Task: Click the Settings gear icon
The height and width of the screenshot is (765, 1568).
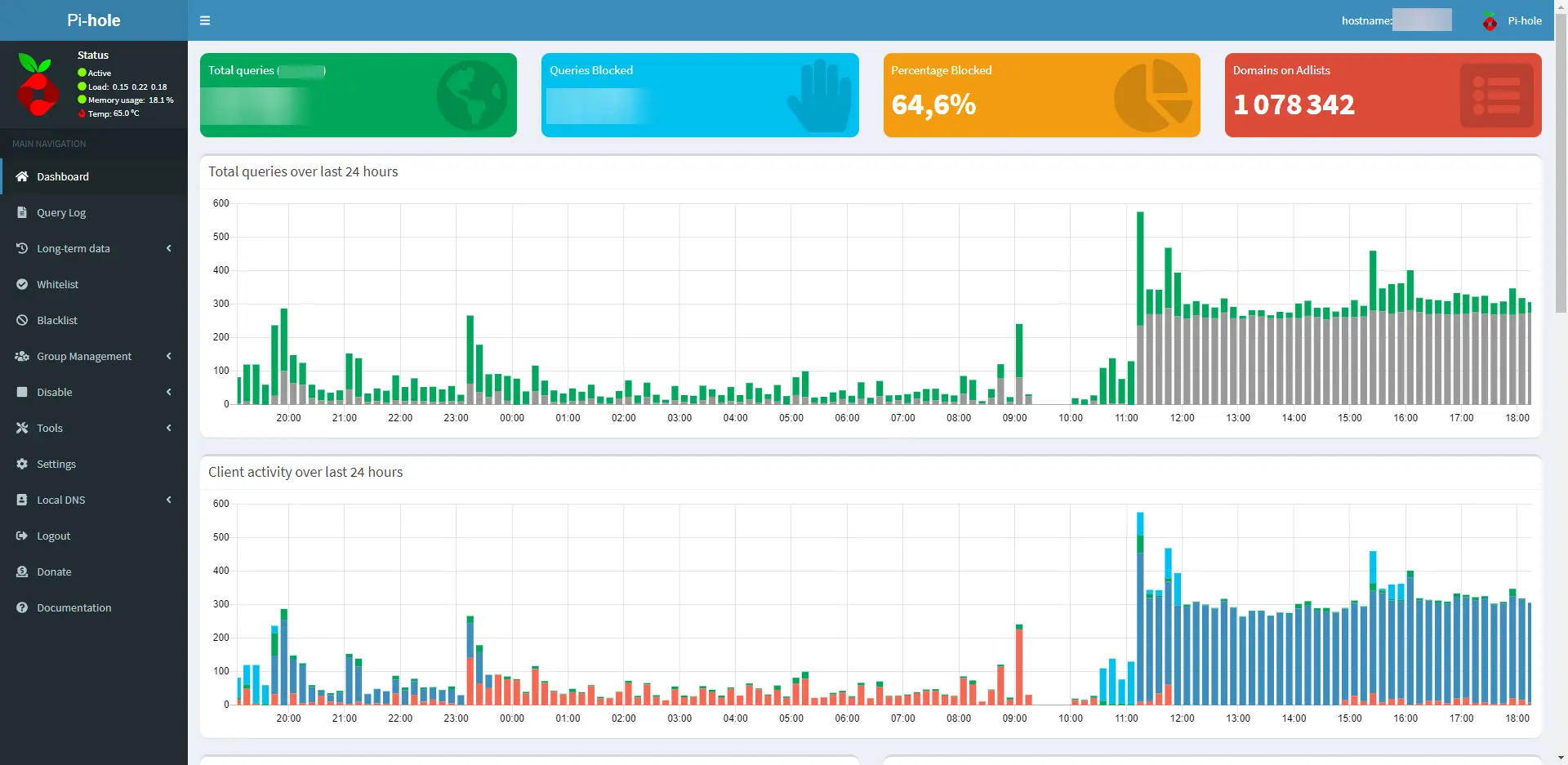Action: coord(22,464)
